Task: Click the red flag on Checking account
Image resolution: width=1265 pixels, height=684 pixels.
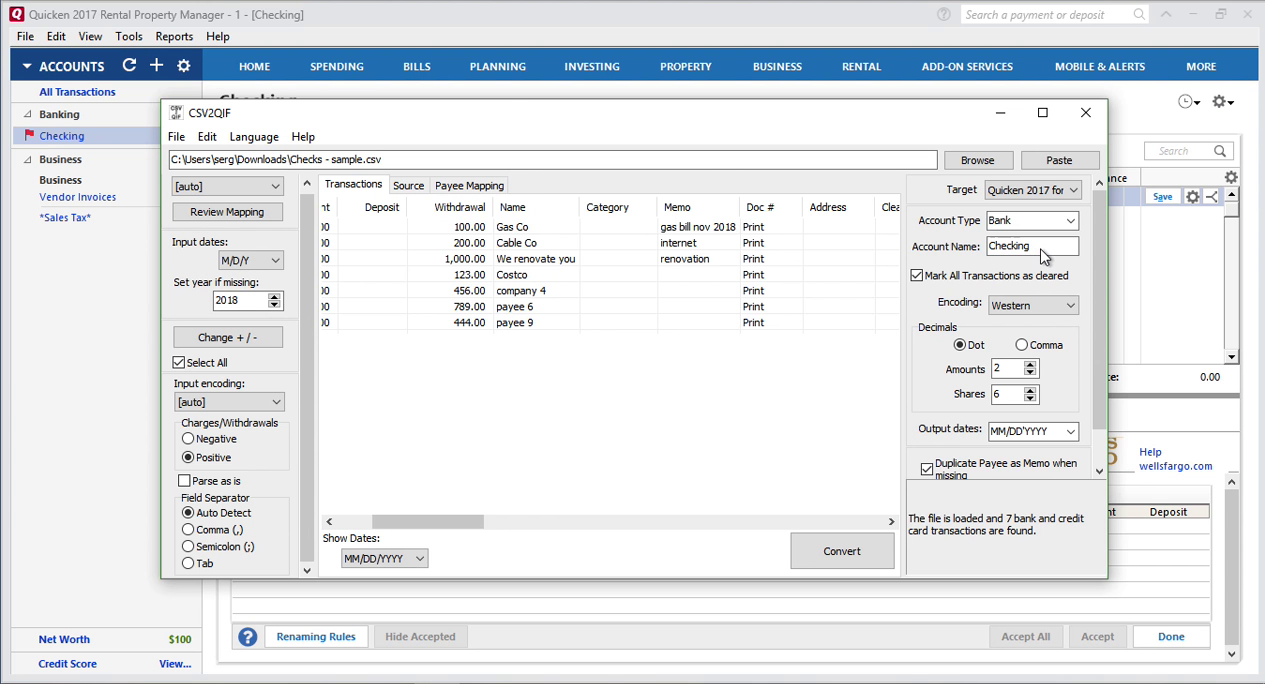Action: click(x=29, y=135)
